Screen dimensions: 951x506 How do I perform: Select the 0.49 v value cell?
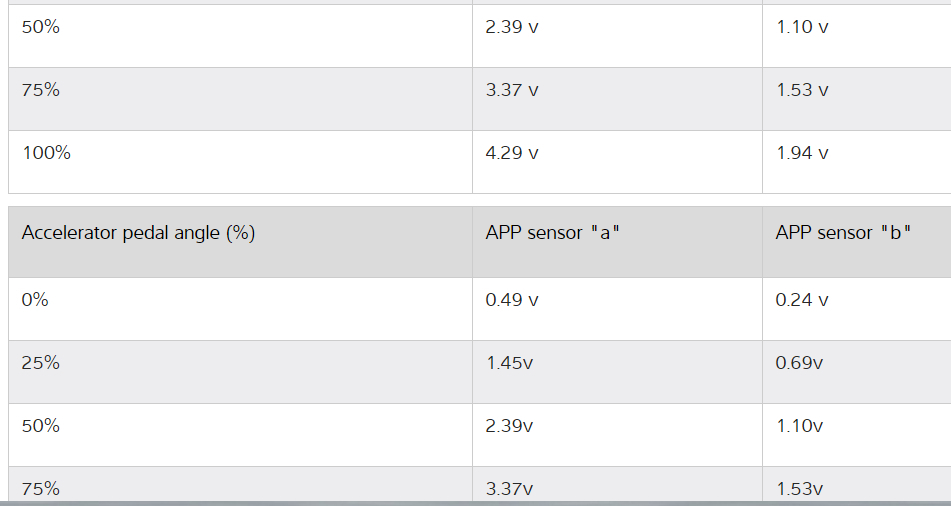[x=512, y=300]
